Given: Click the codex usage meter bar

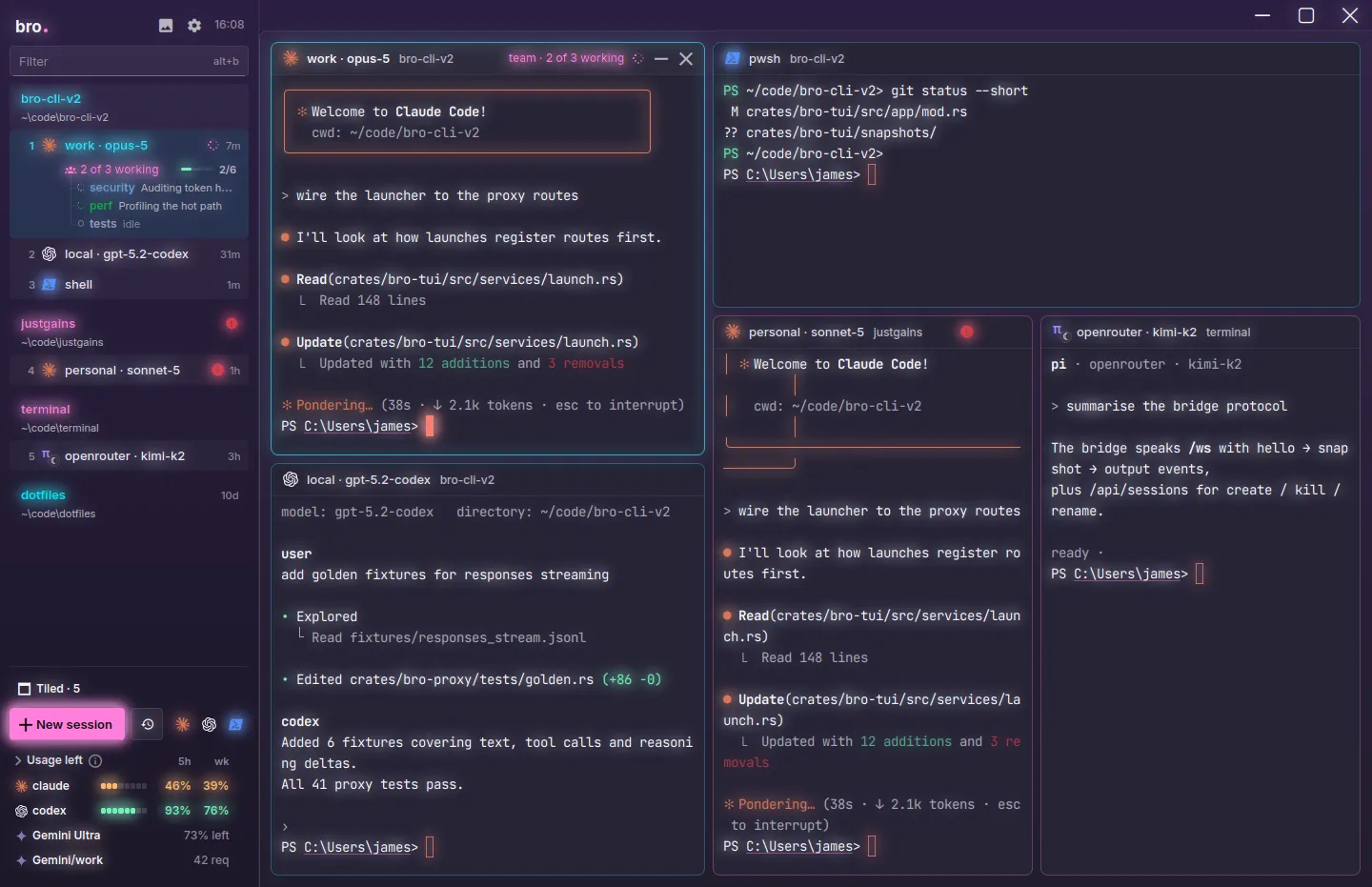Looking at the screenshot, I should click(124, 811).
